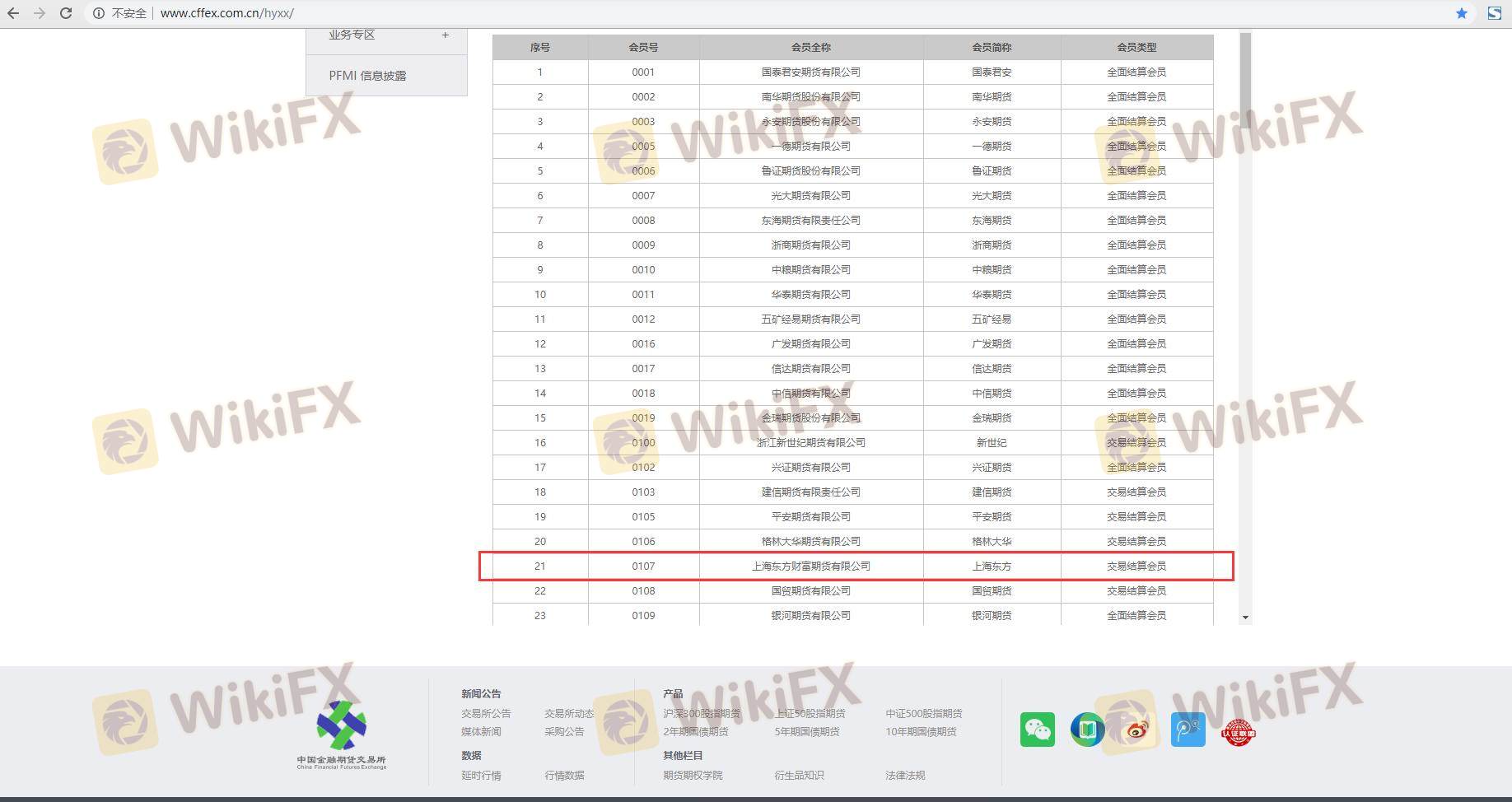Open the red certification seal badge
Screen dimensions: 1512x802
pyautogui.click(x=1238, y=730)
